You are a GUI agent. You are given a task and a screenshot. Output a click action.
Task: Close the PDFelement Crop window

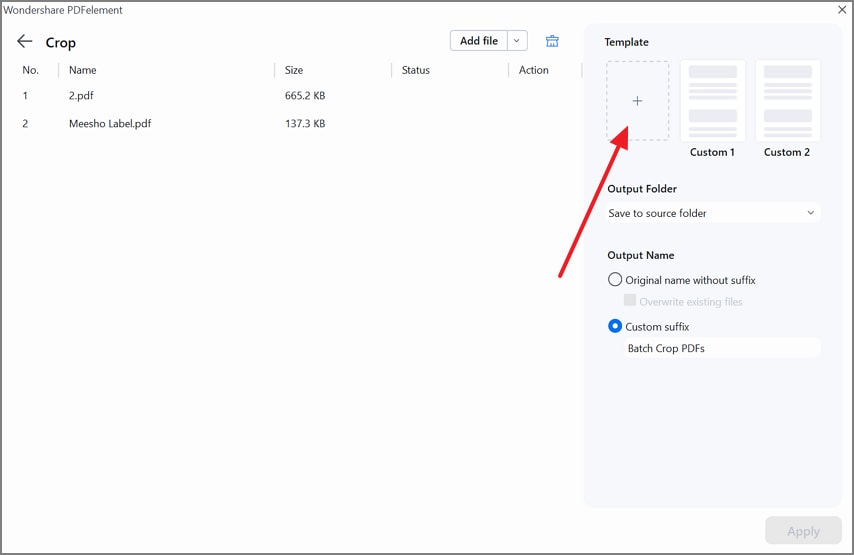(x=842, y=10)
